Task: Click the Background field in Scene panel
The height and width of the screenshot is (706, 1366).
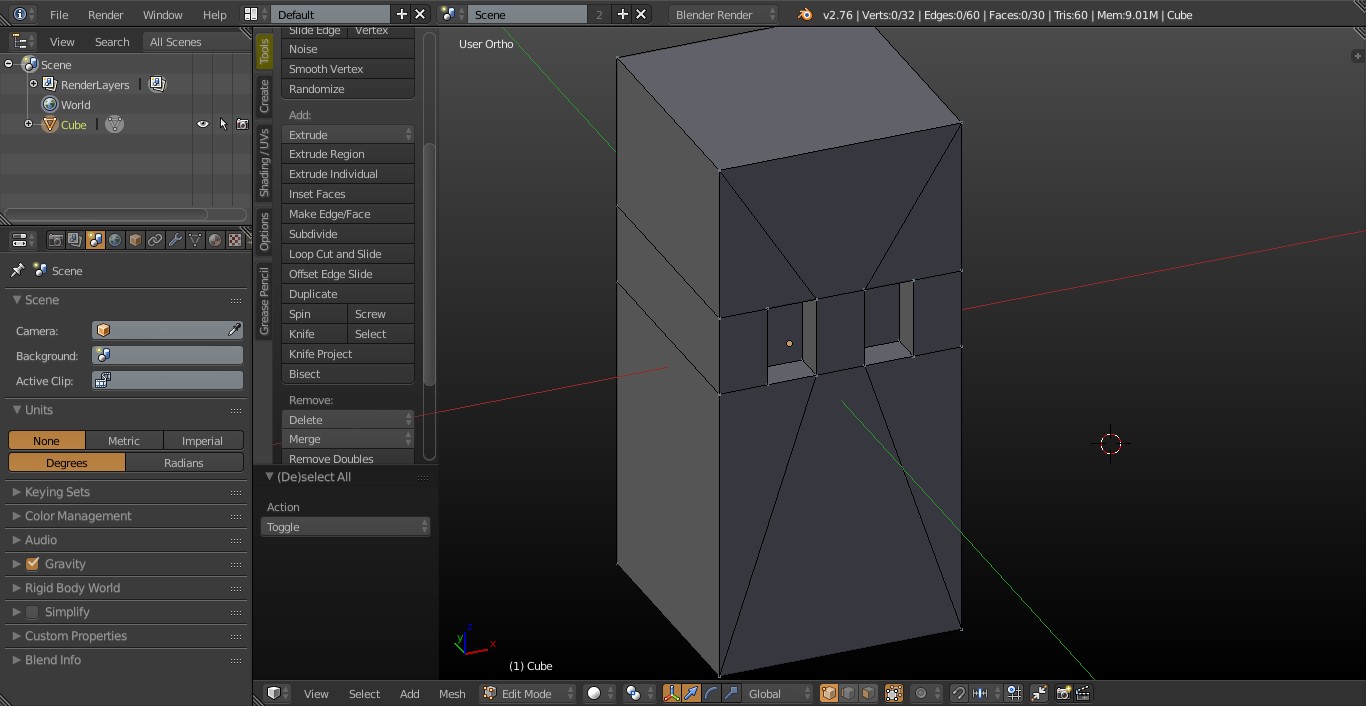Action: coord(167,356)
